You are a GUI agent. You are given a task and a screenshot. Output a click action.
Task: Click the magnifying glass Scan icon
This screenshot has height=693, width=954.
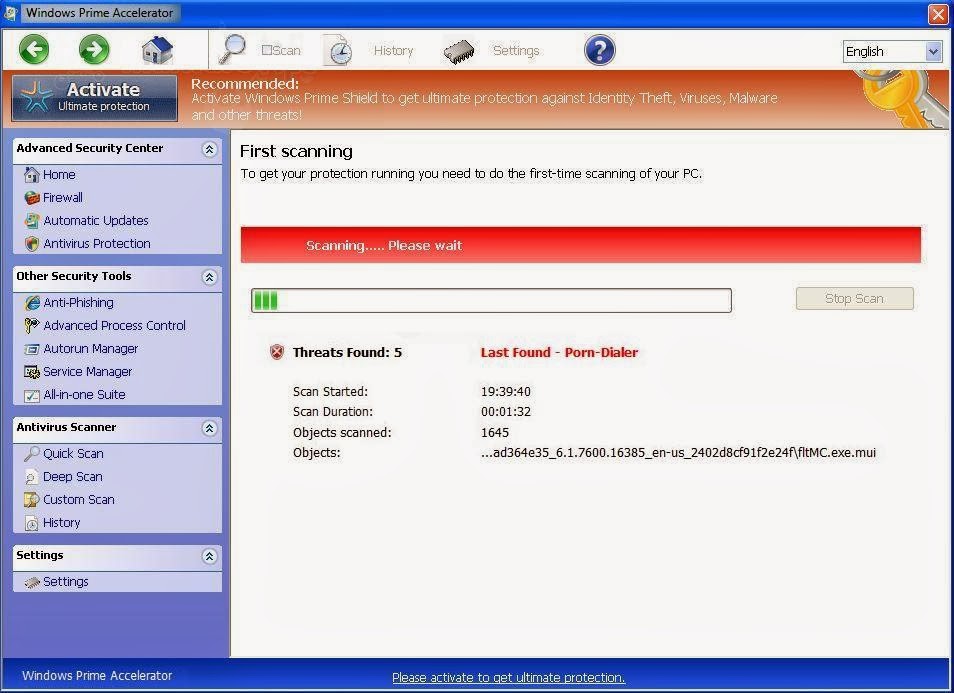pos(232,49)
